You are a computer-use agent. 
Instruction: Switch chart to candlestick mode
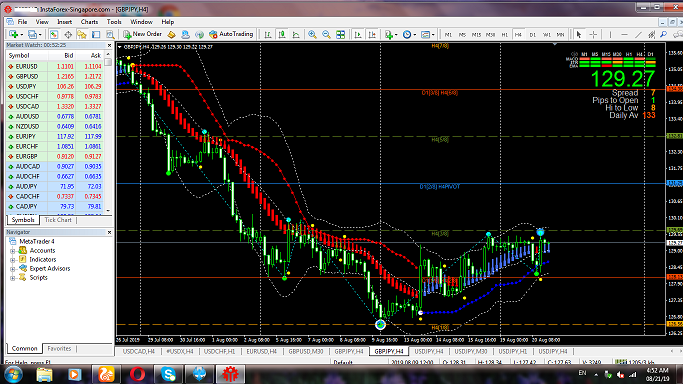point(282,34)
